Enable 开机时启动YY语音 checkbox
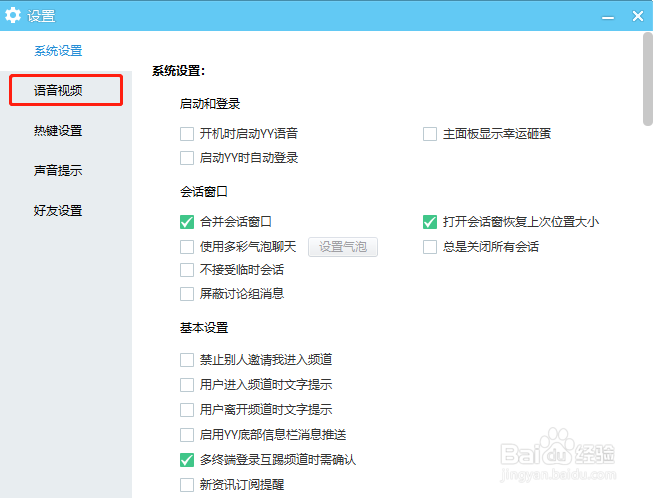This screenshot has height=498, width=653. pyautogui.click(x=187, y=134)
